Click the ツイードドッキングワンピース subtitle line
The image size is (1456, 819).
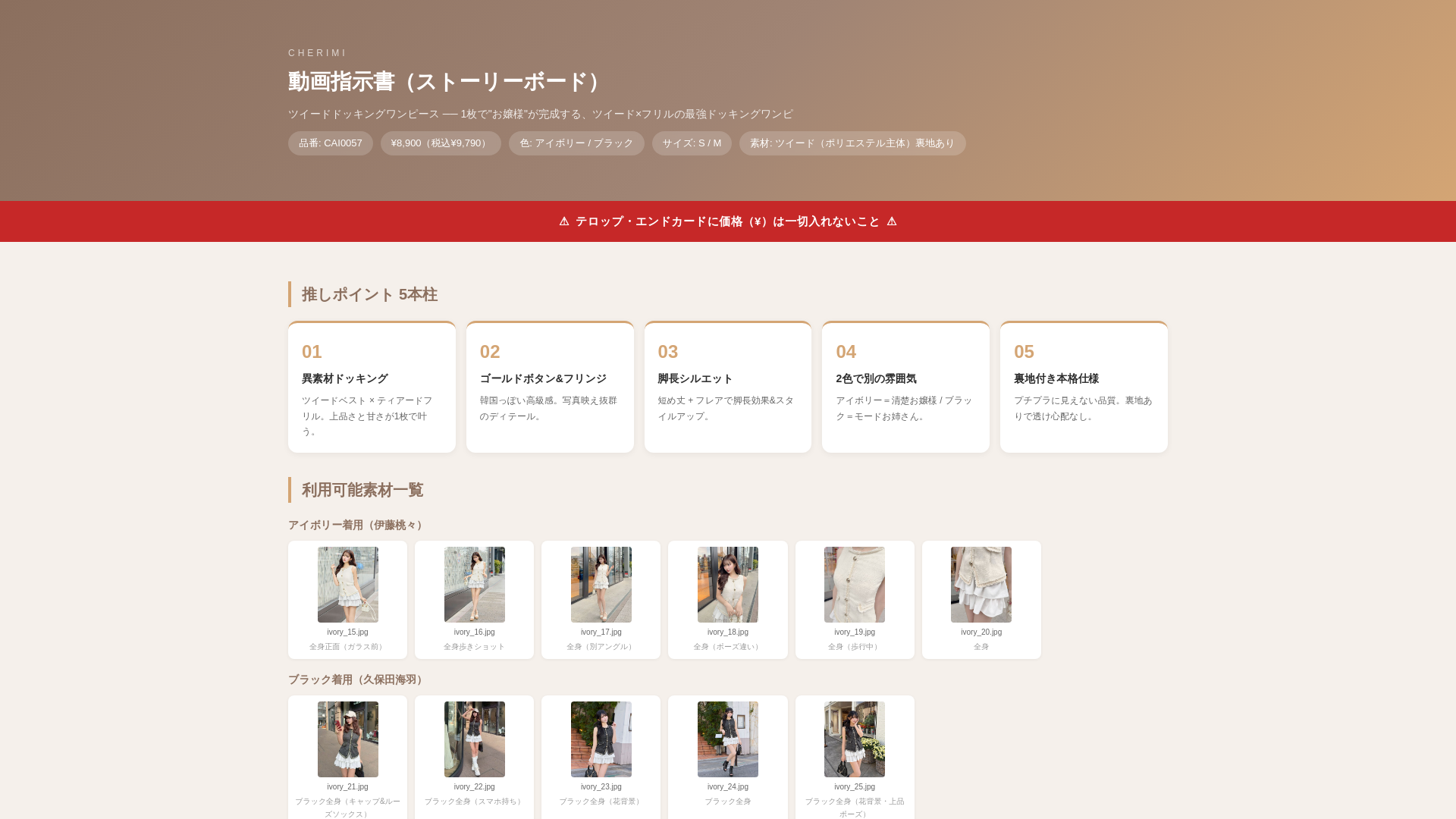tap(541, 114)
